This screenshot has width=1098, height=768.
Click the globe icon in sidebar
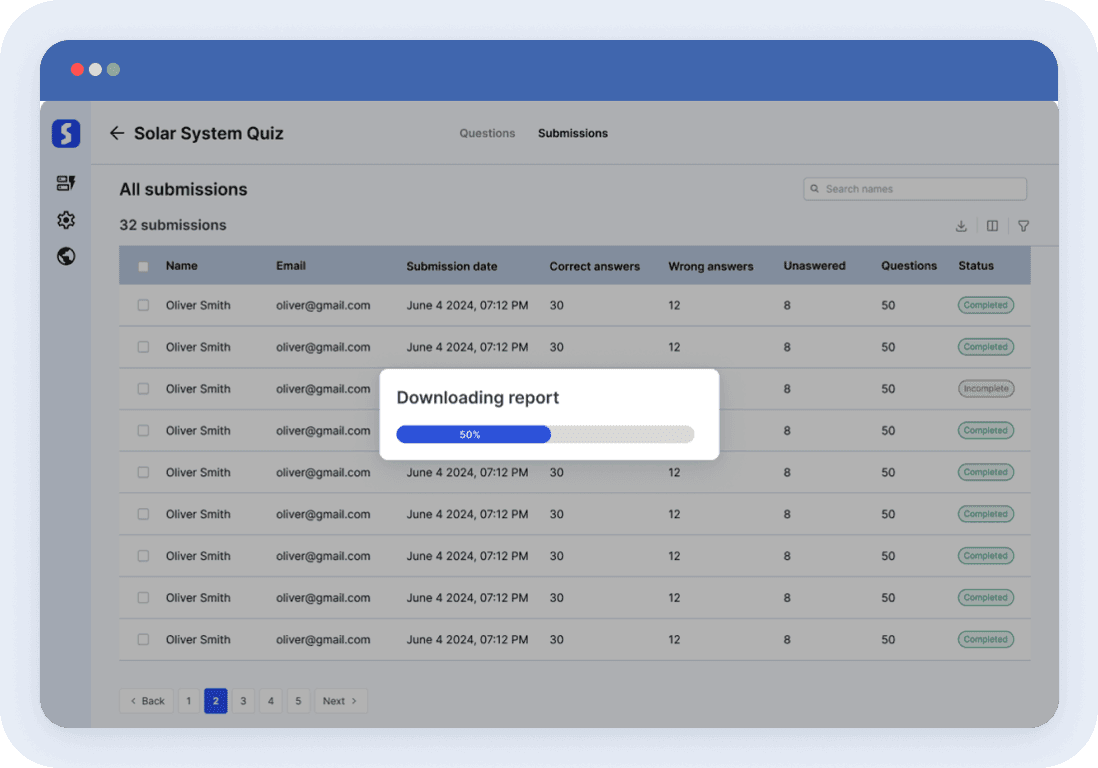(66, 256)
